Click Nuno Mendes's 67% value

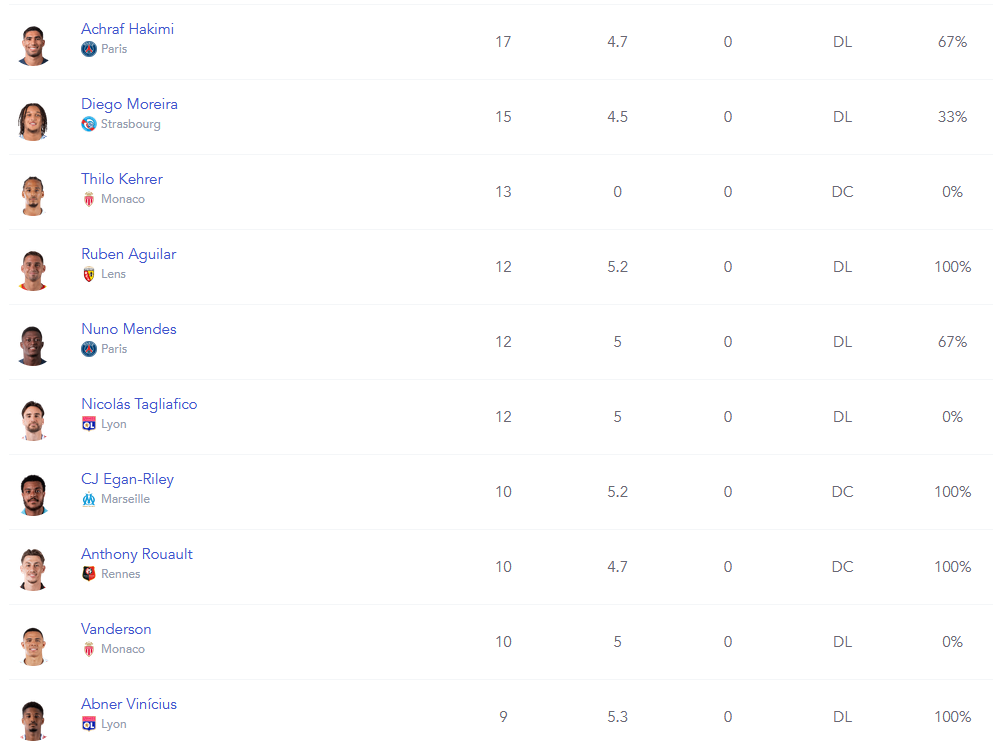[x=952, y=342]
